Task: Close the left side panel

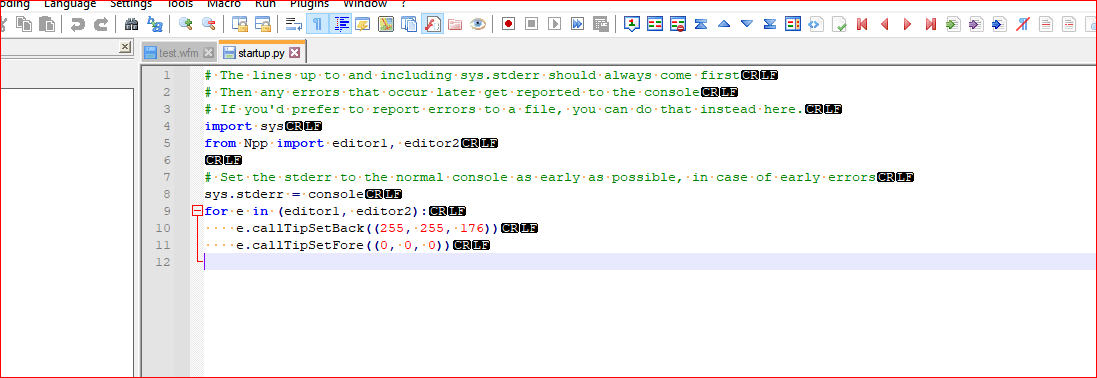Action: point(125,47)
